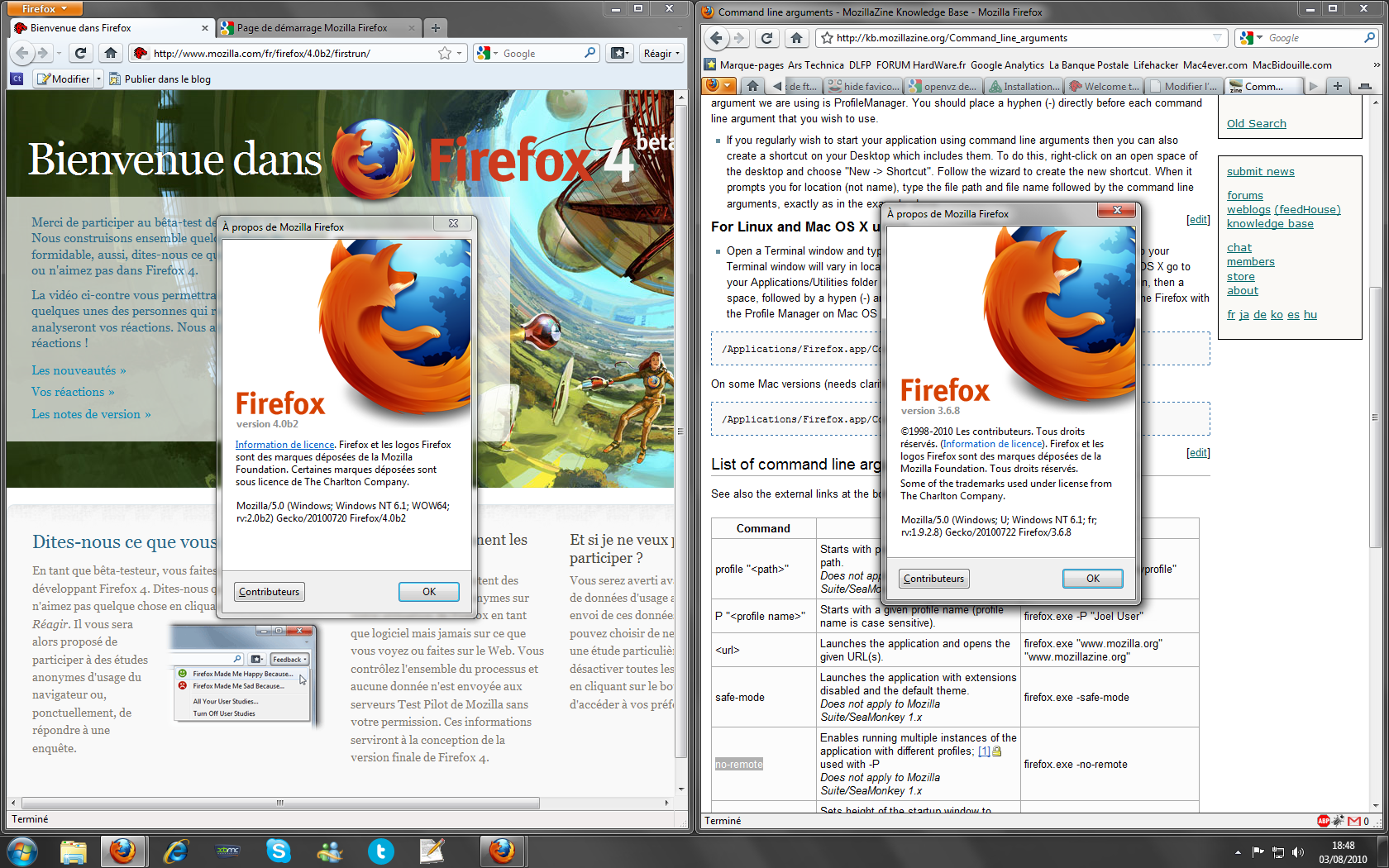Reload the page in the Firefox 4 window
The width and height of the screenshot is (1389, 868).
(80, 53)
